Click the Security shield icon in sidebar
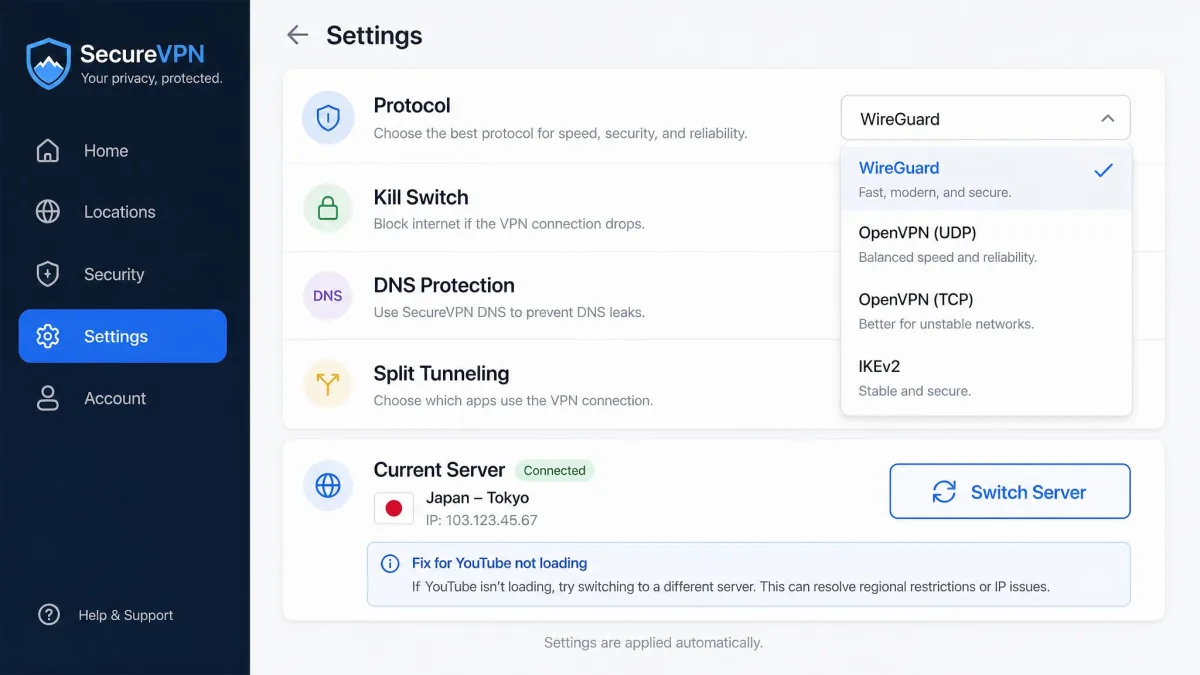 pos(47,274)
